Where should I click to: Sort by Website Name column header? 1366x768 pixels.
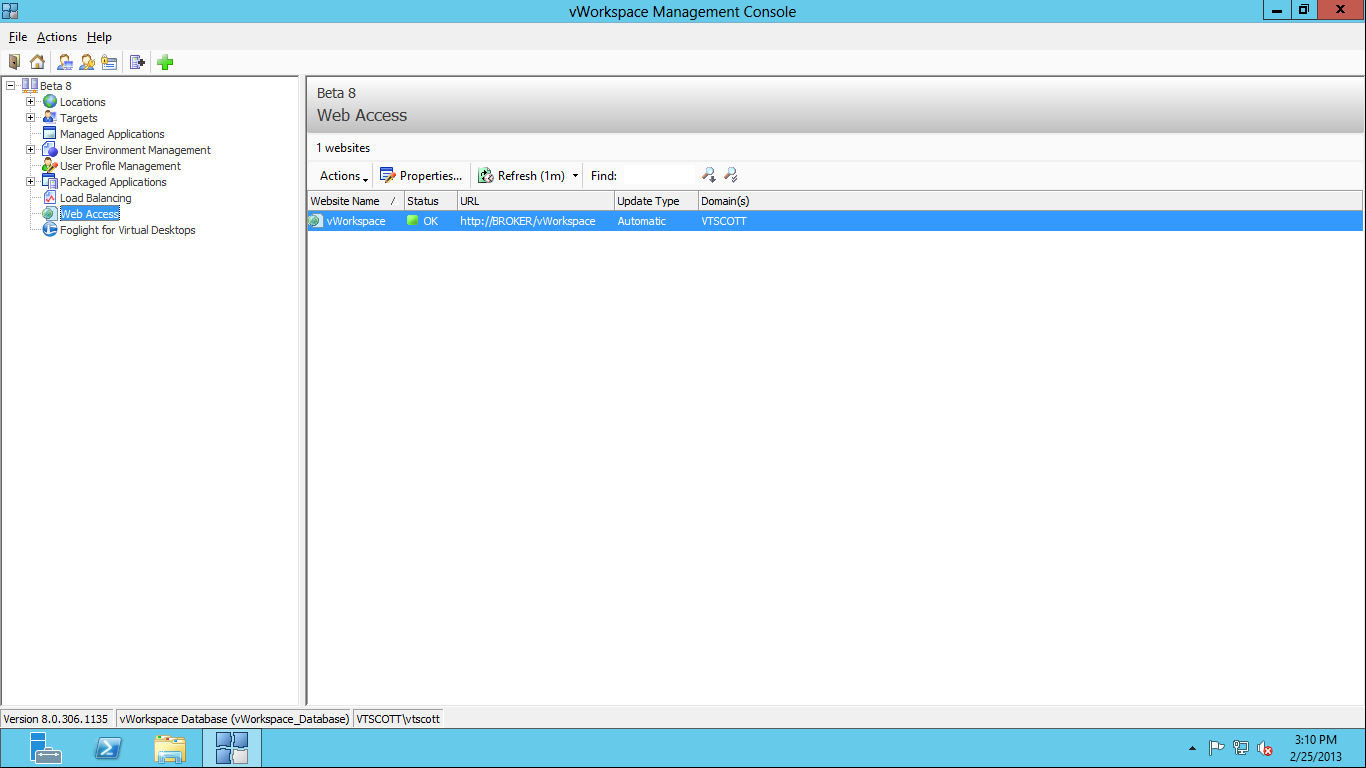coord(355,201)
